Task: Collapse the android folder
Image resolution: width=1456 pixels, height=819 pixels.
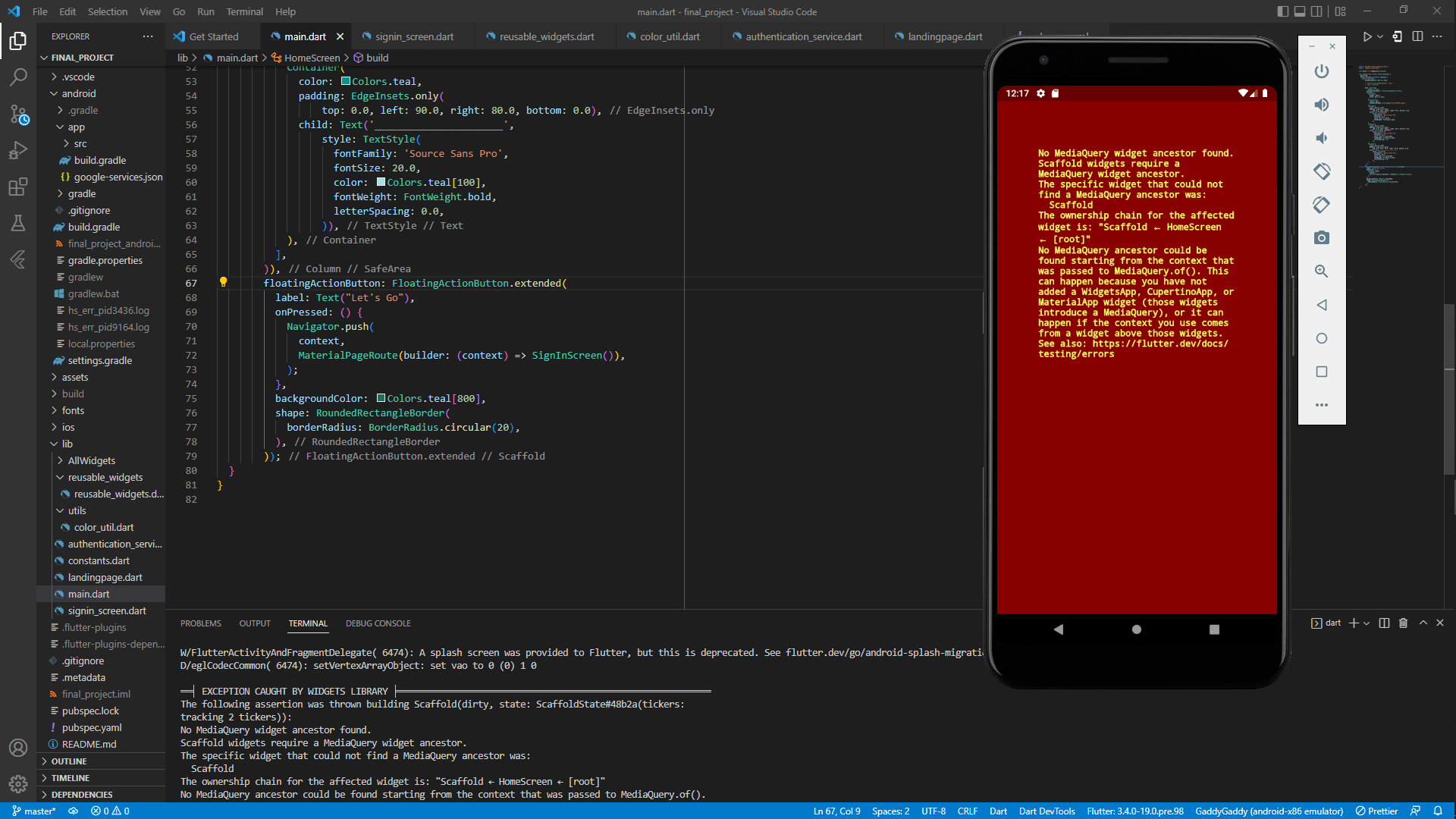Action: click(x=79, y=93)
